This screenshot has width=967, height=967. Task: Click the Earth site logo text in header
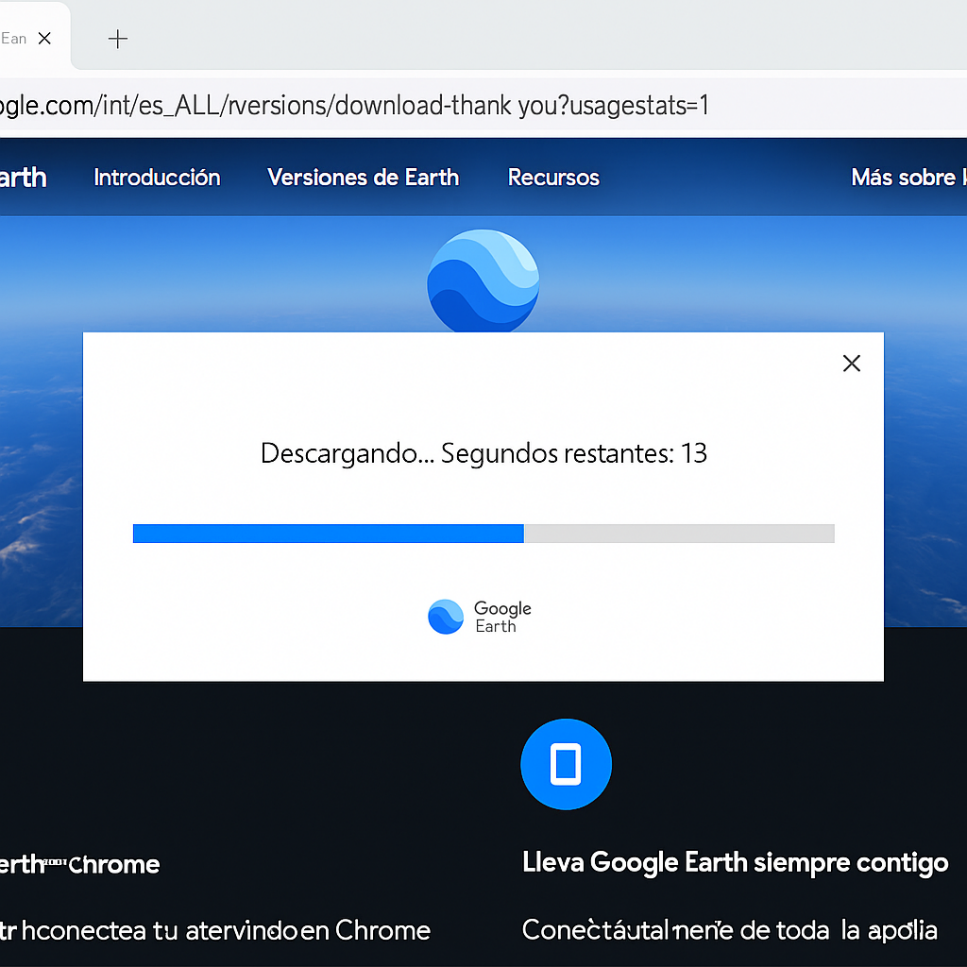pyautogui.click(x=23, y=178)
